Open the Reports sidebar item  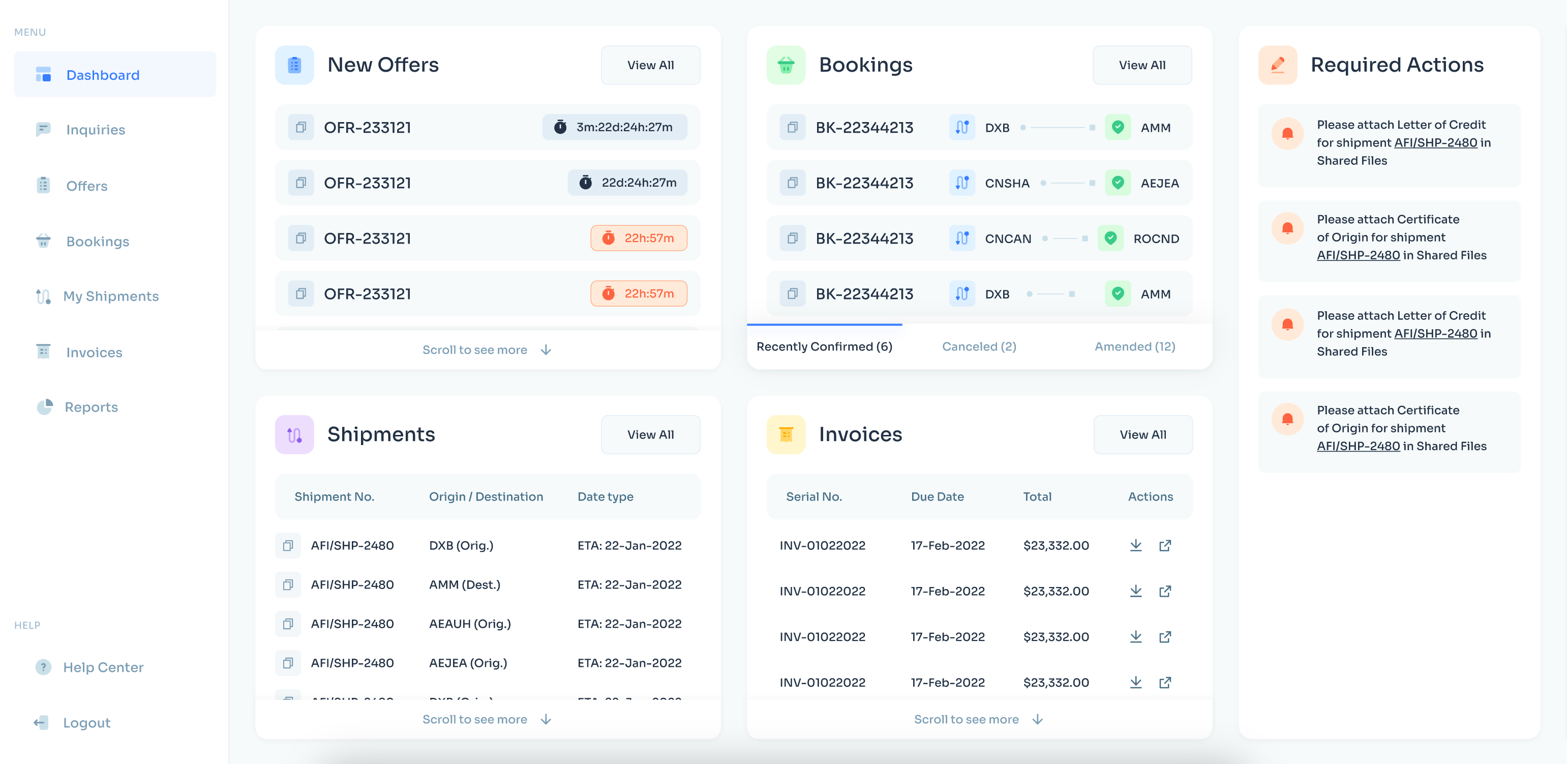[91, 406]
